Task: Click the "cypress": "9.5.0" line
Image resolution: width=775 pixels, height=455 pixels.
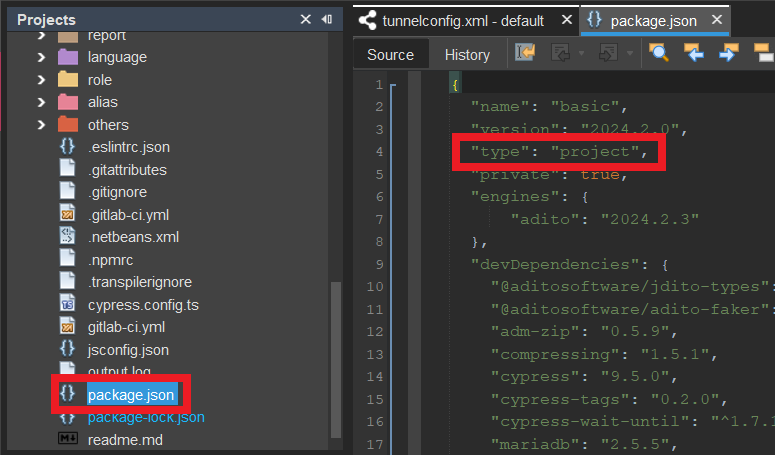Action: [584, 376]
